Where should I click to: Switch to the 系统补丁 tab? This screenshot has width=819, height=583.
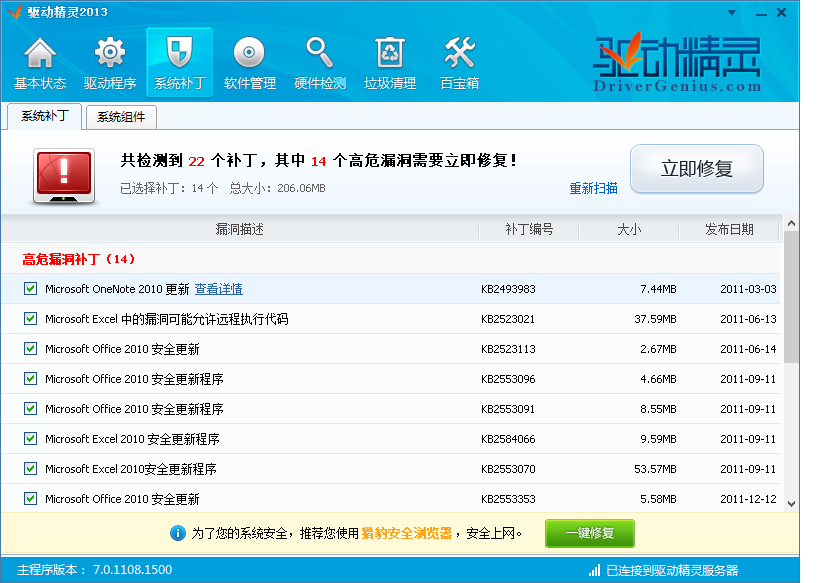(x=44, y=116)
